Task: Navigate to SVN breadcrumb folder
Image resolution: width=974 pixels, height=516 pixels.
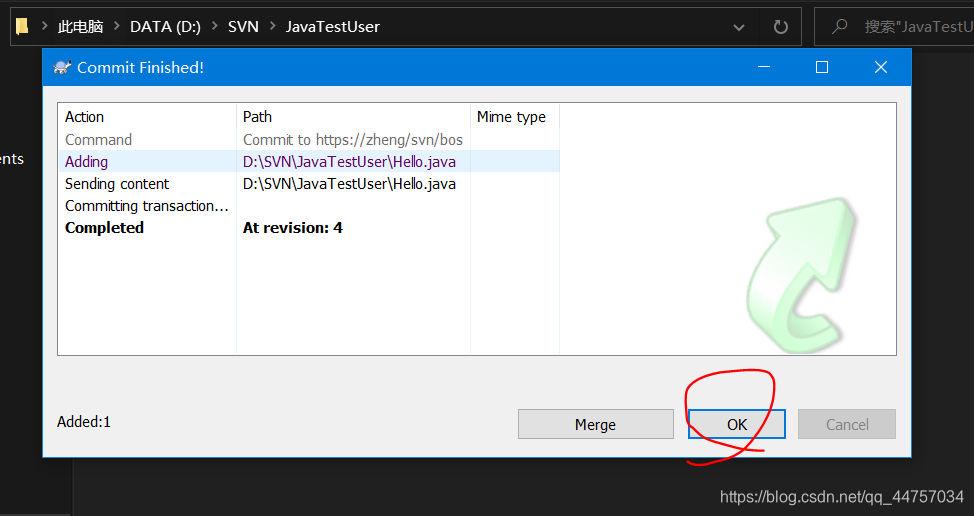Action: coord(243,27)
